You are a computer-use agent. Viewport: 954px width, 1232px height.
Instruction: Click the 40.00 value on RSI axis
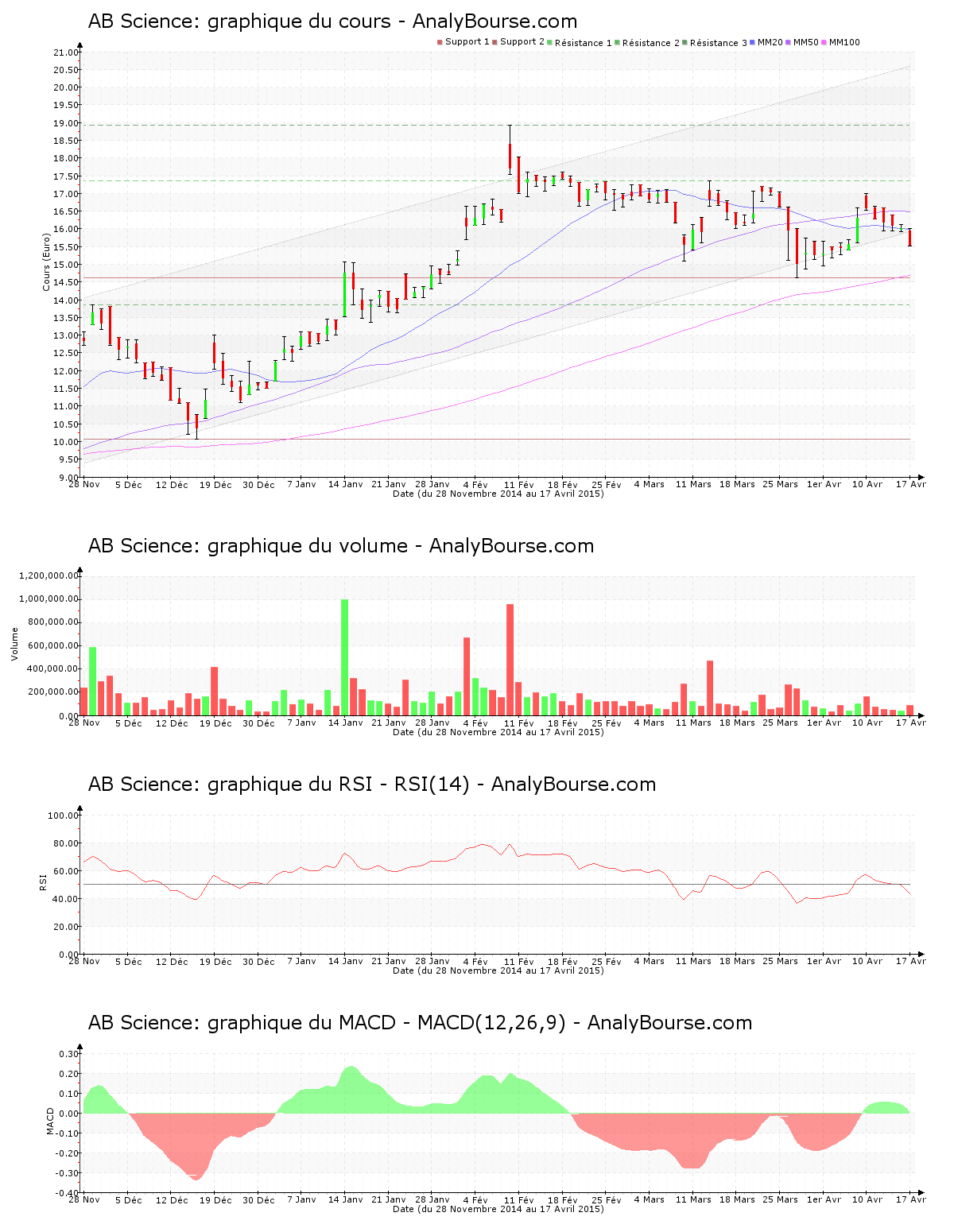click(66, 899)
